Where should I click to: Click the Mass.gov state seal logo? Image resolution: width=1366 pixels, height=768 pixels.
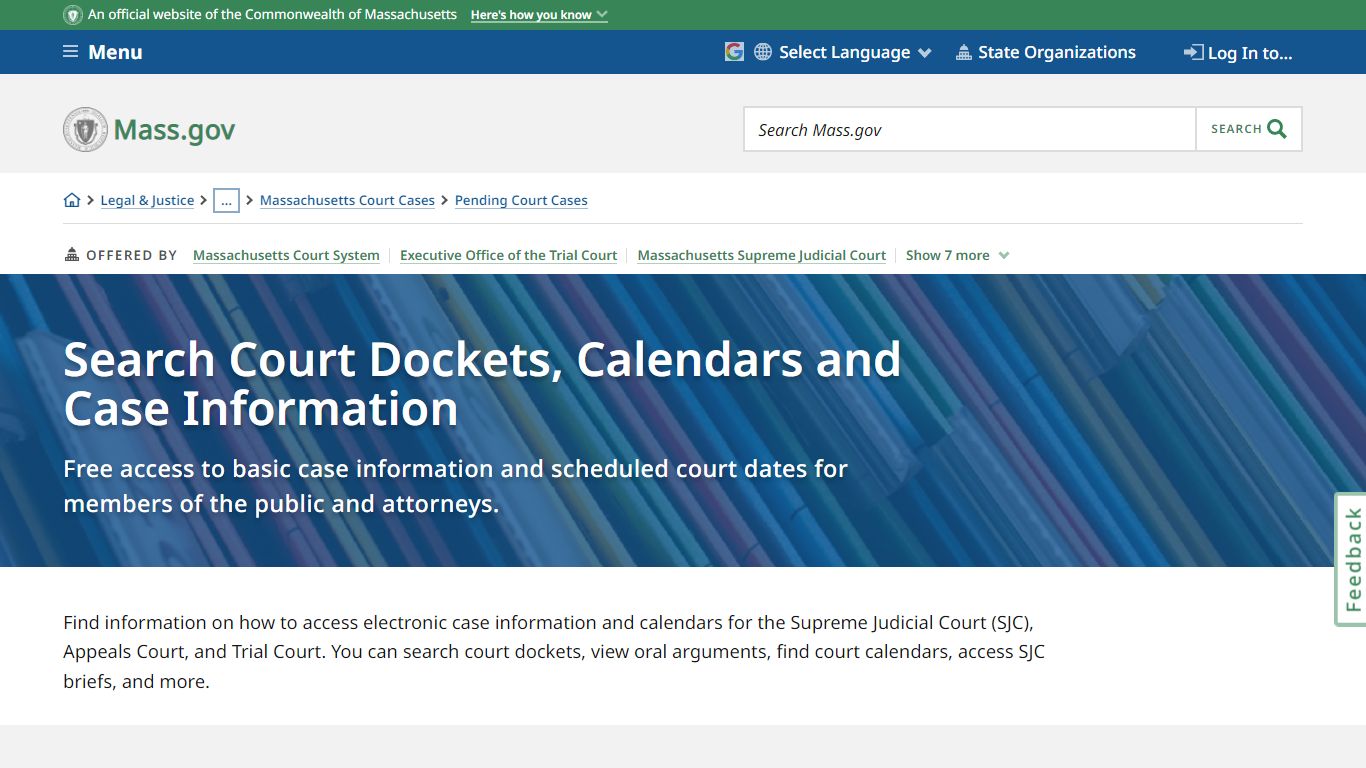[85, 129]
